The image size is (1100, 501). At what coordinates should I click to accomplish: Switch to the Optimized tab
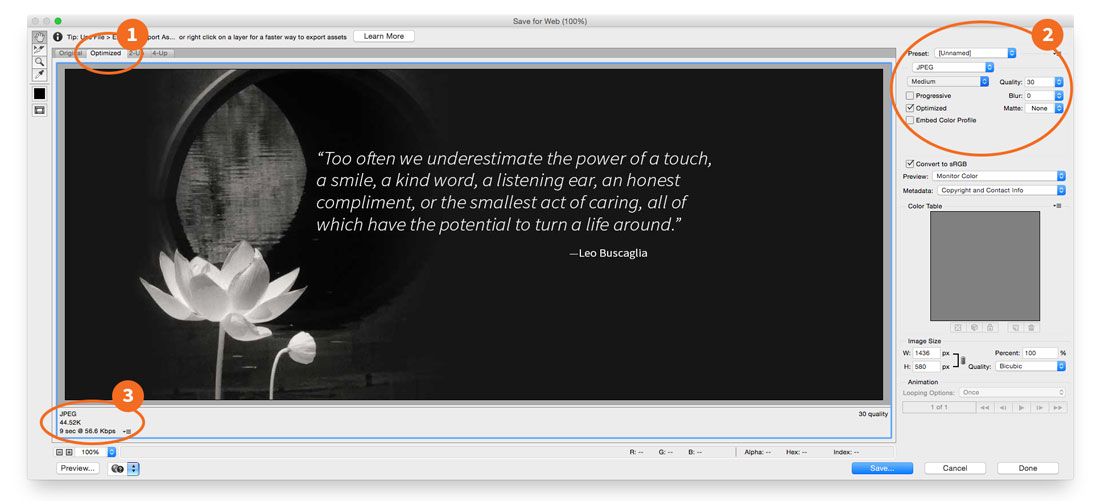[106, 53]
